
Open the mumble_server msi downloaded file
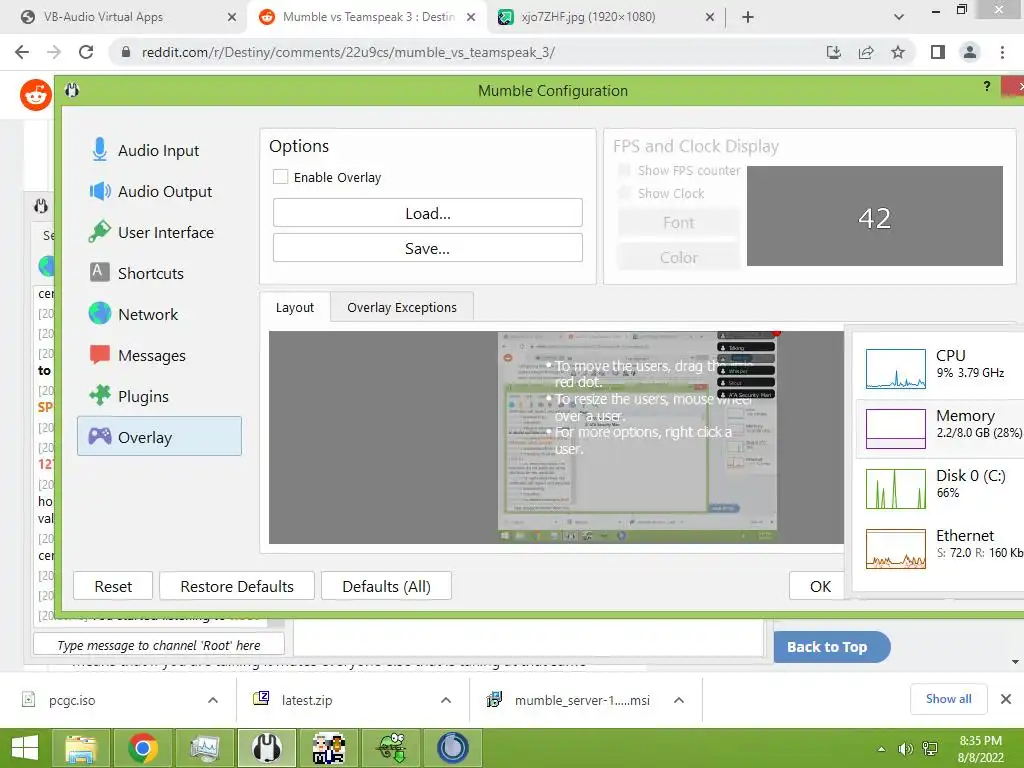[581, 700]
